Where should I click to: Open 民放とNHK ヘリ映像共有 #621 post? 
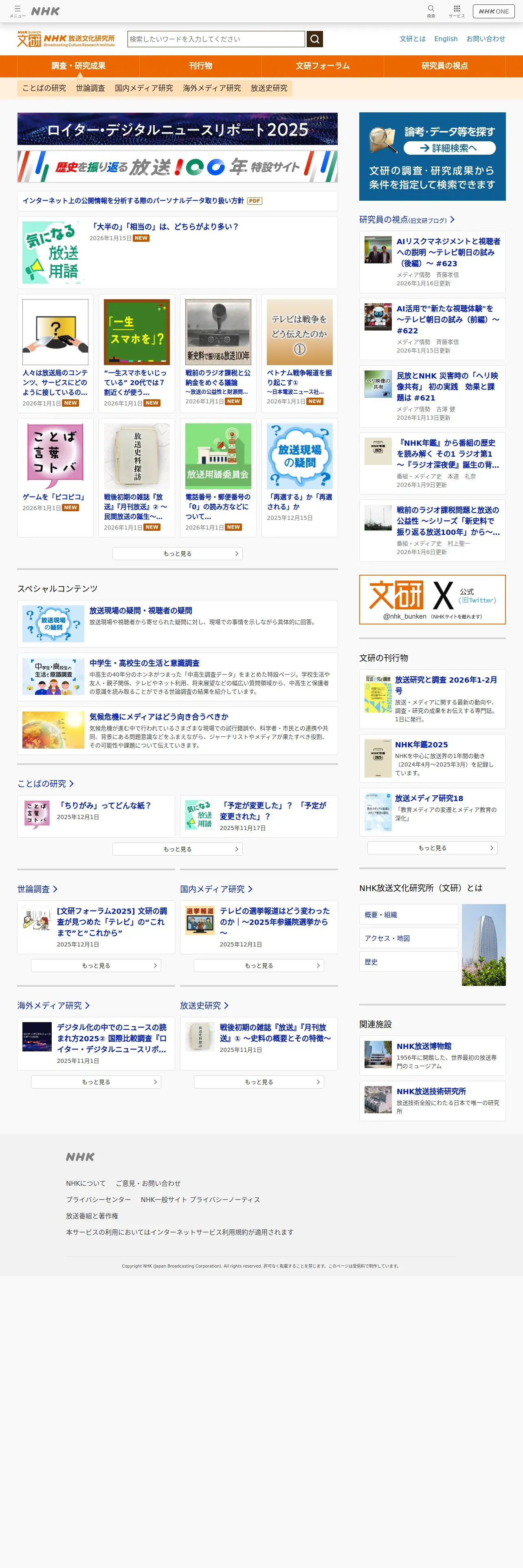pos(448,387)
